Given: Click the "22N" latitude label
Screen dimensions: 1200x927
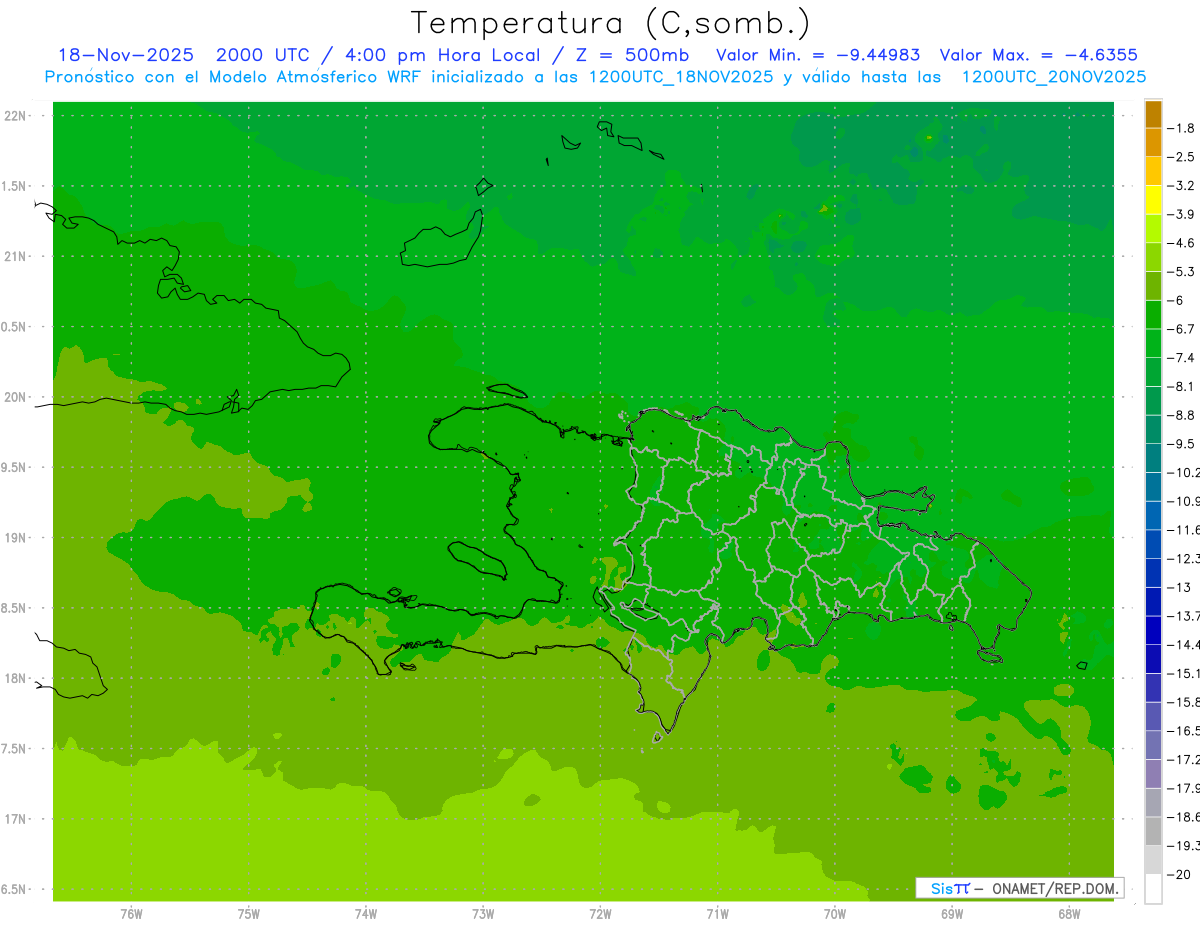Looking at the screenshot, I should pyautogui.click(x=15, y=116).
